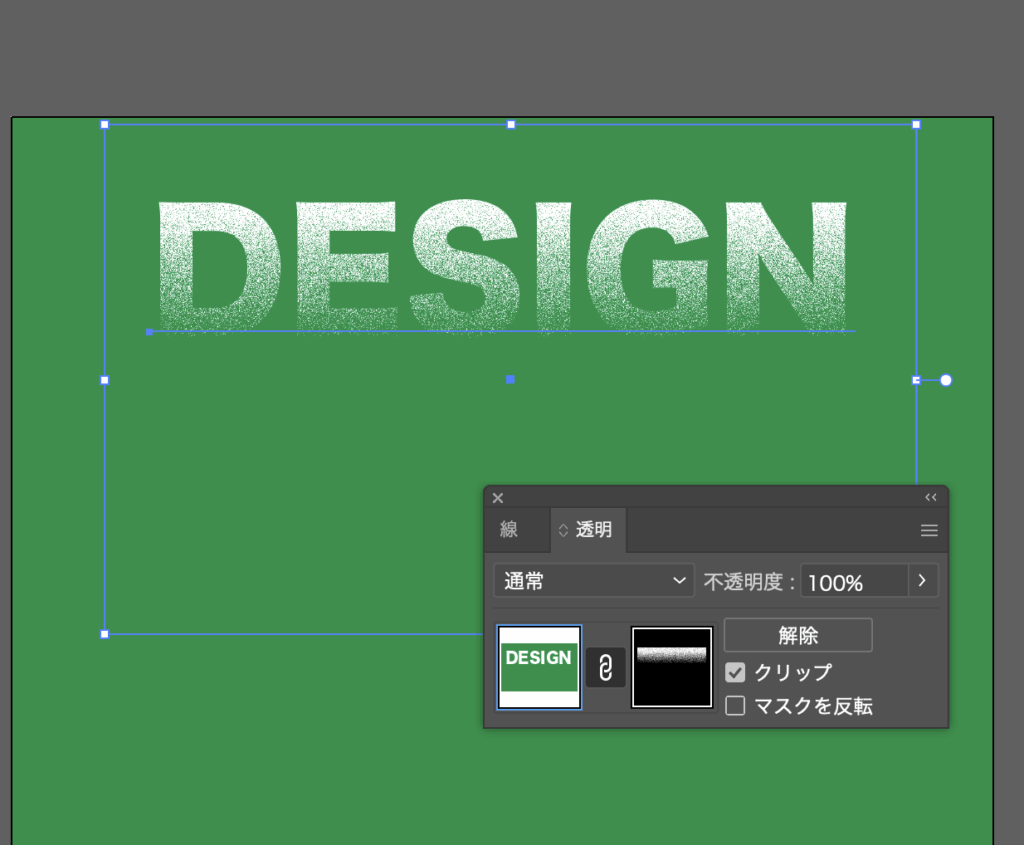This screenshot has width=1024, height=845.
Task: Click the 不透明度 100% input field
Action: [x=854, y=582]
